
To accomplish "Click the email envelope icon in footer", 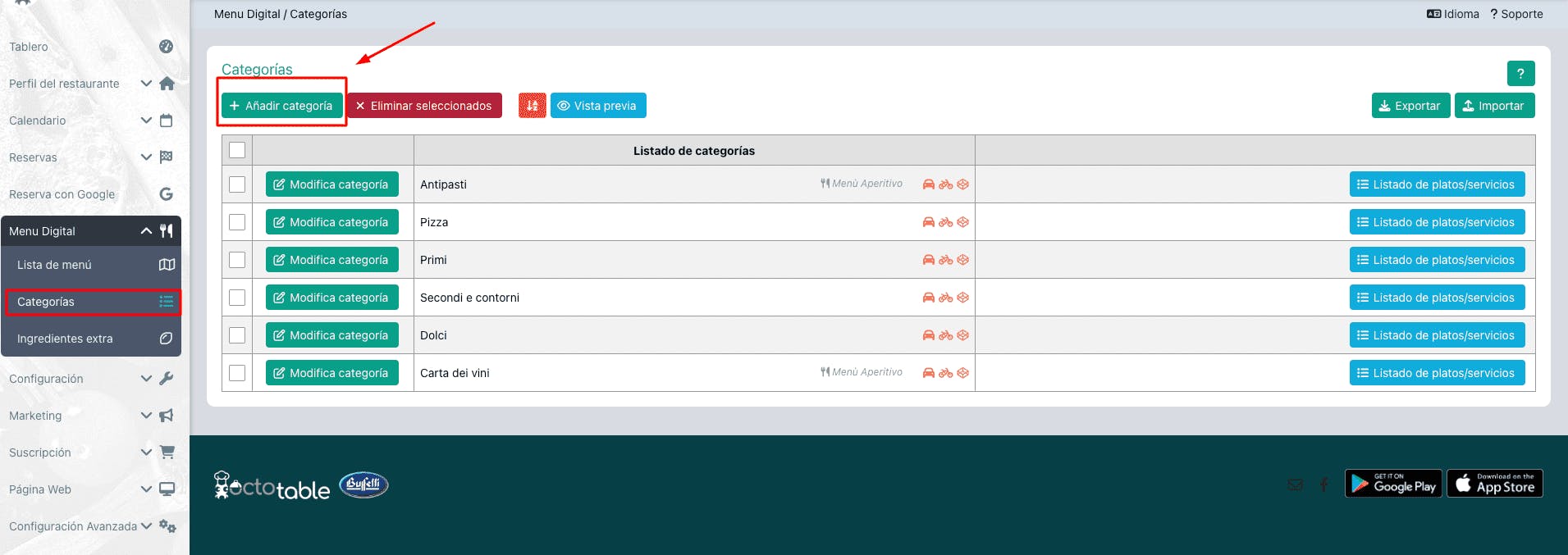I will pyautogui.click(x=1295, y=484).
